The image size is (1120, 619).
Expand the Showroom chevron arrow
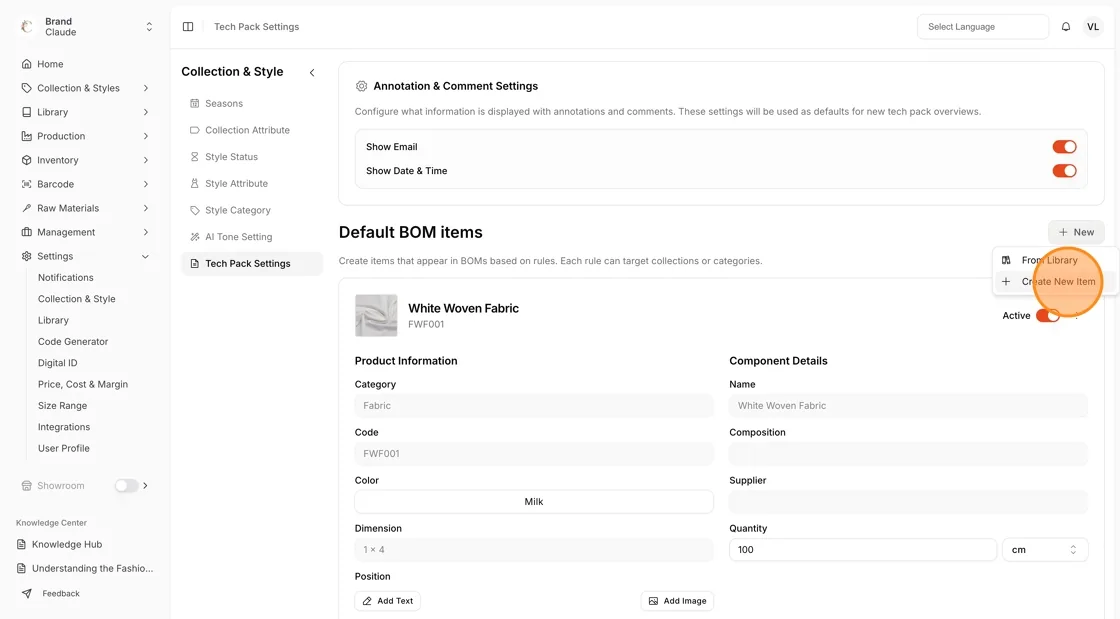[x=146, y=485]
